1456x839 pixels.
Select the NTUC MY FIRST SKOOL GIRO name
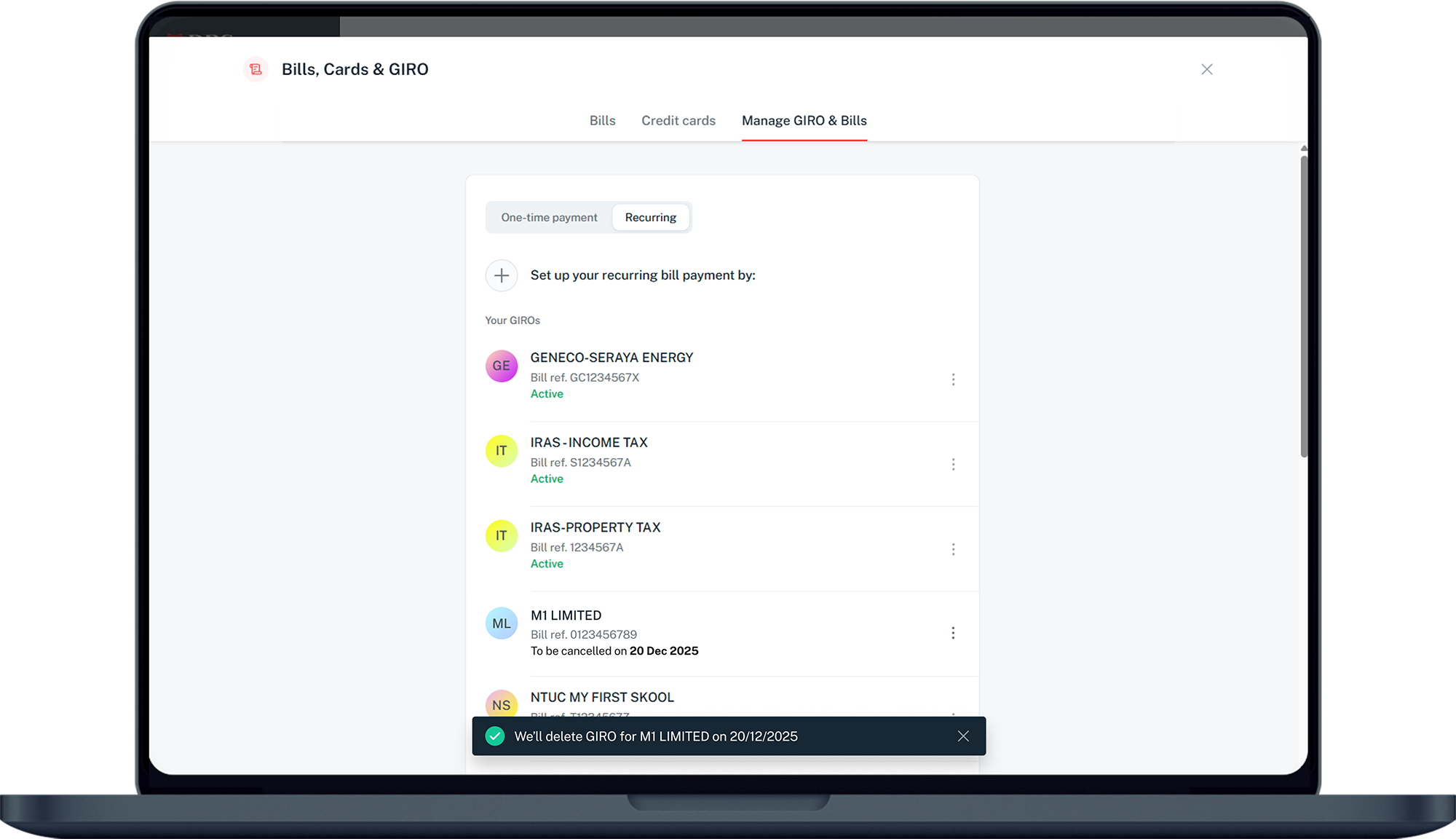pos(602,697)
